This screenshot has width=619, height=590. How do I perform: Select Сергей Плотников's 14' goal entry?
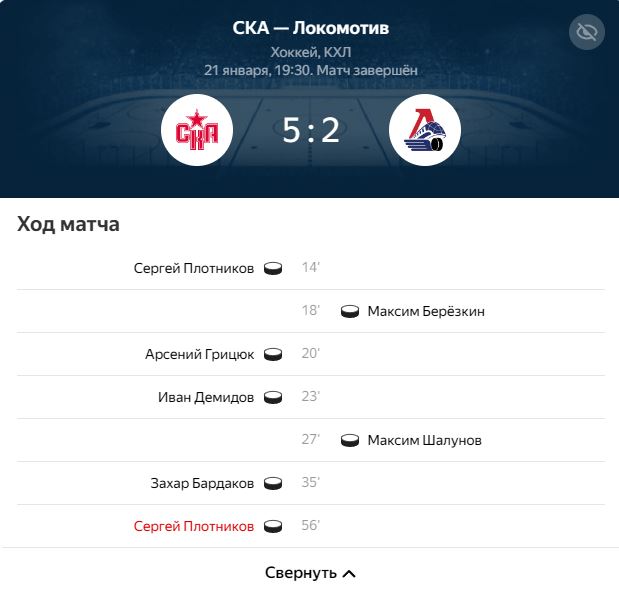(x=310, y=268)
